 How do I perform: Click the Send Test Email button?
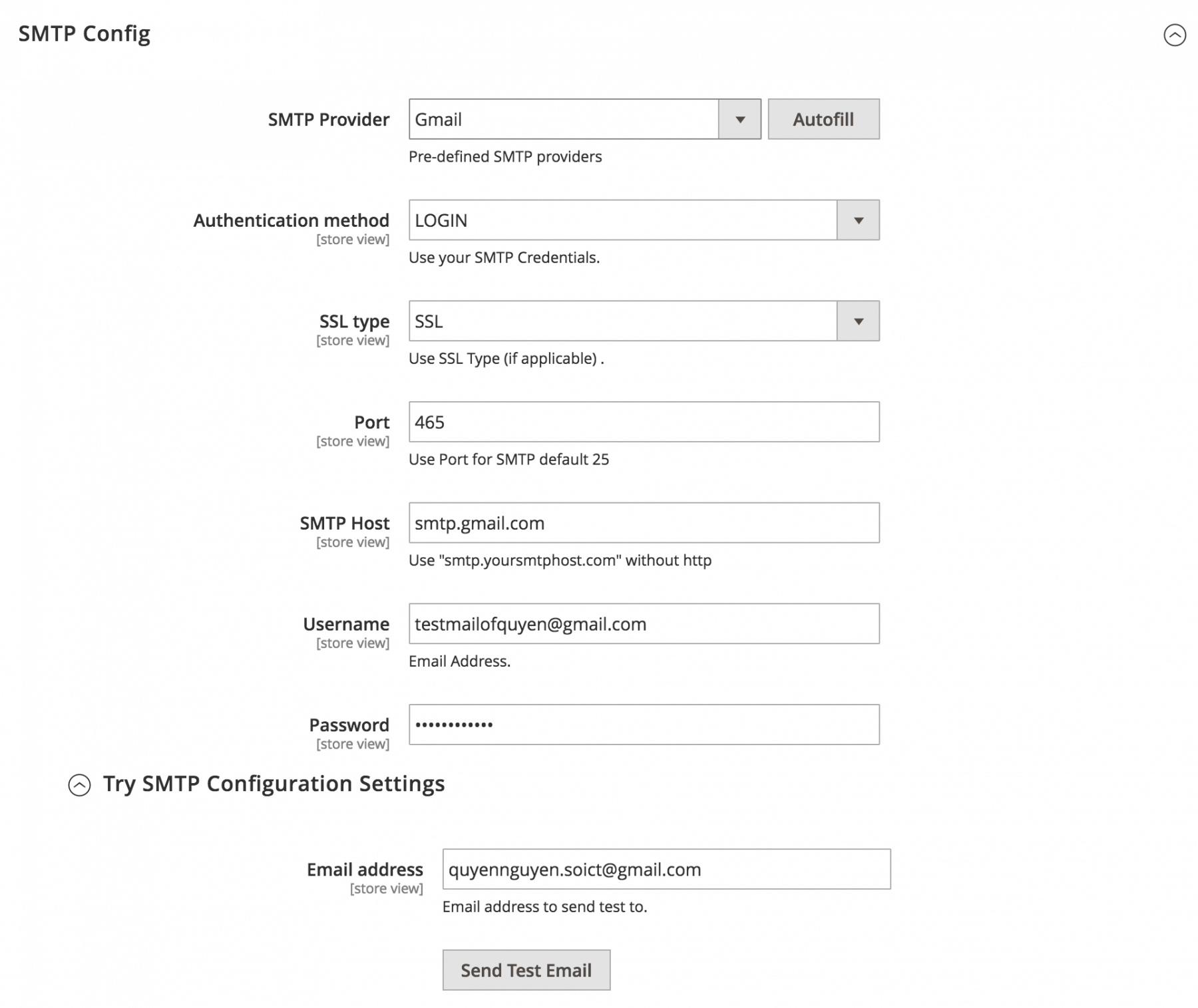click(526, 970)
